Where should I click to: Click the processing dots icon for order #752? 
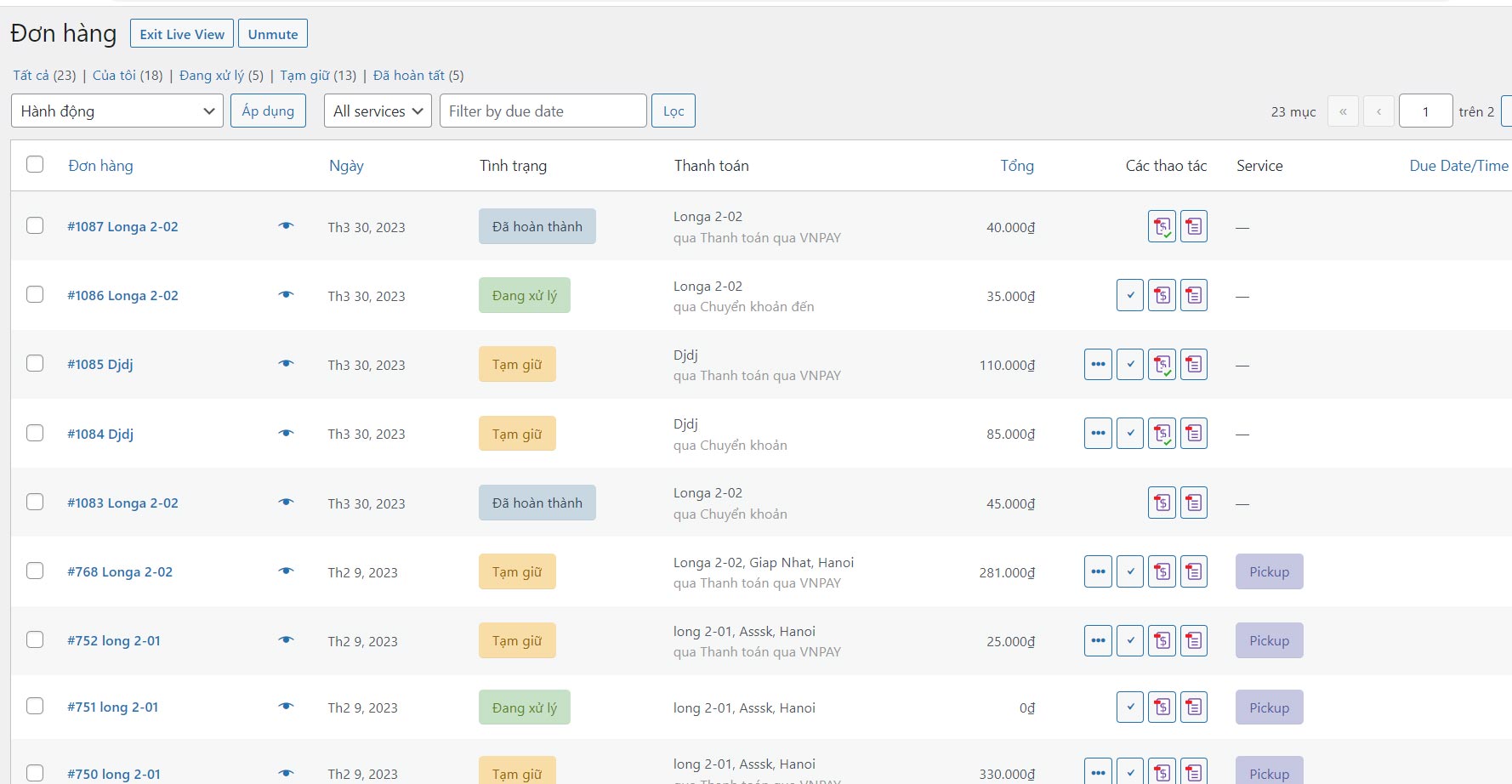pyautogui.click(x=1098, y=641)
